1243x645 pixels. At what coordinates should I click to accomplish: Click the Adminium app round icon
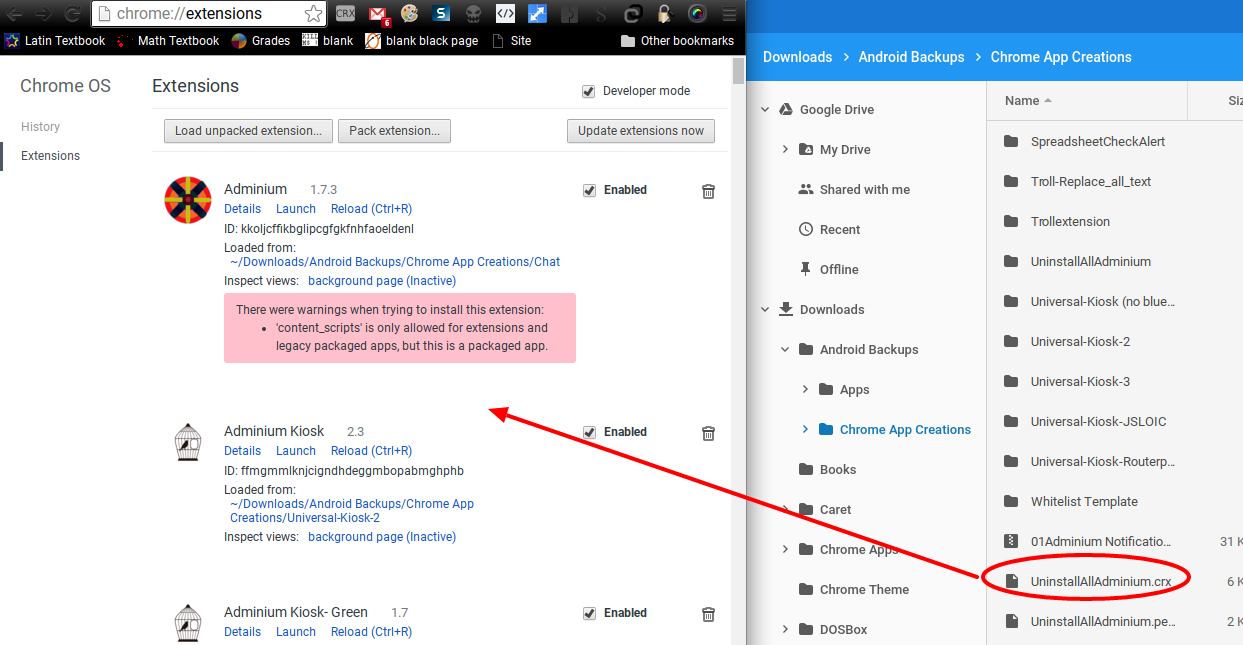point(188,199)
